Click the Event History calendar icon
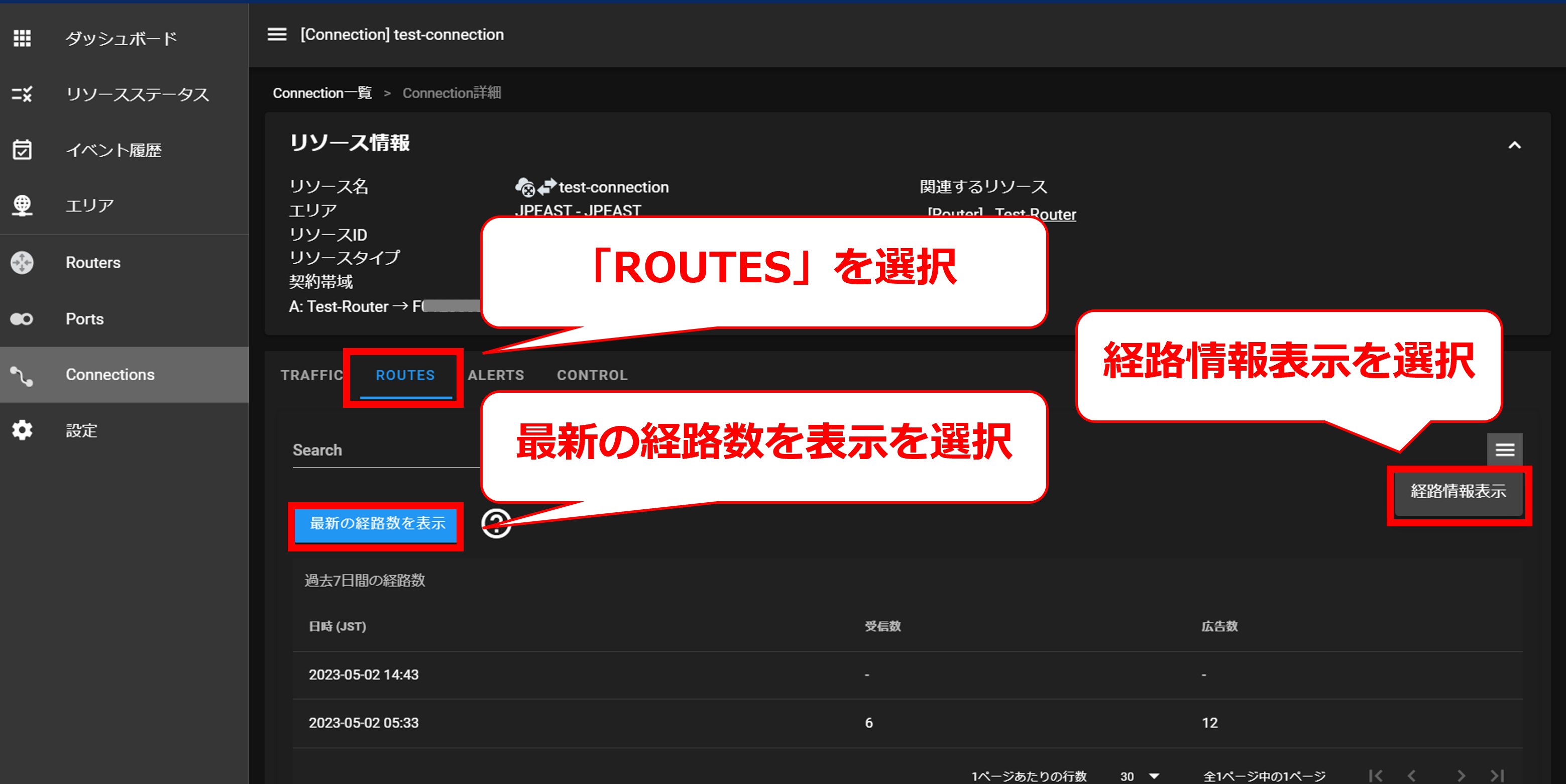 click(23, 150)
